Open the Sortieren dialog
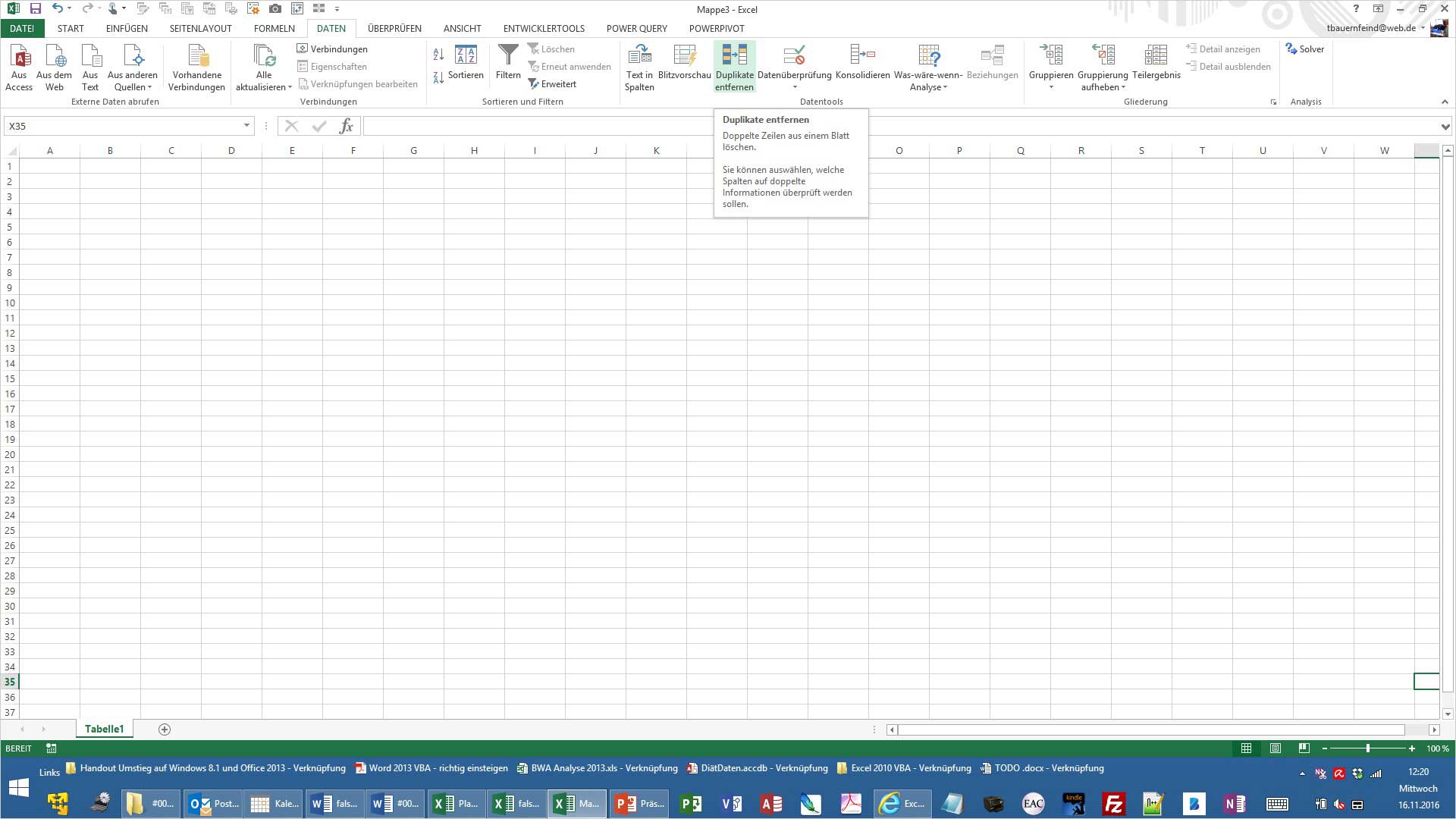This screenshot has height=819, width=1456. pos(466,62)
